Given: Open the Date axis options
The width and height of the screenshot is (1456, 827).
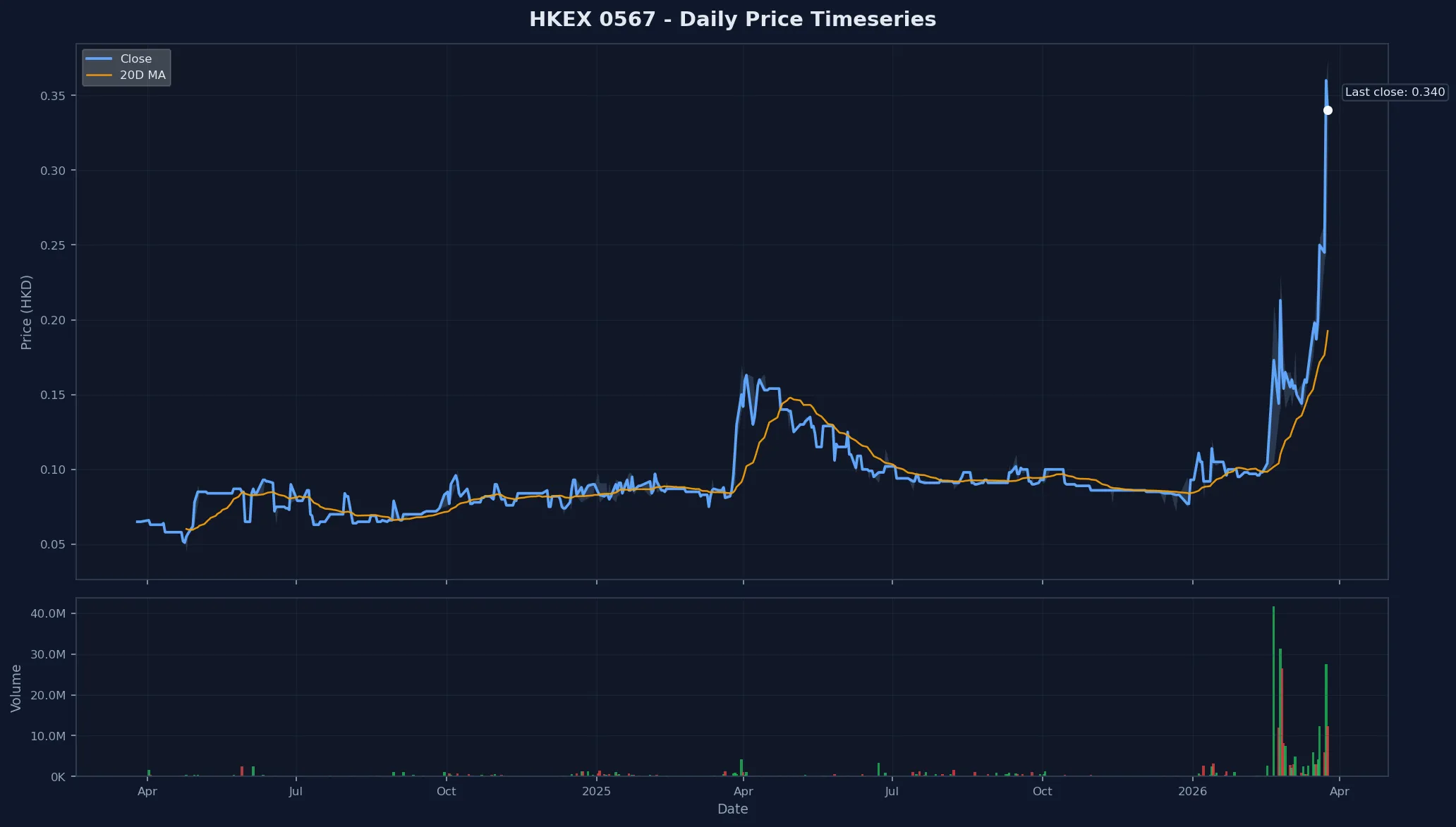Looking at the screenshot, I should (732, 809).
